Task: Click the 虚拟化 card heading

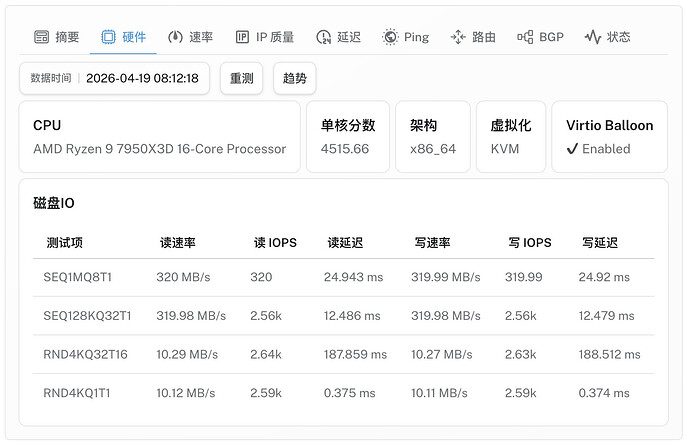Action: [510, 125]
